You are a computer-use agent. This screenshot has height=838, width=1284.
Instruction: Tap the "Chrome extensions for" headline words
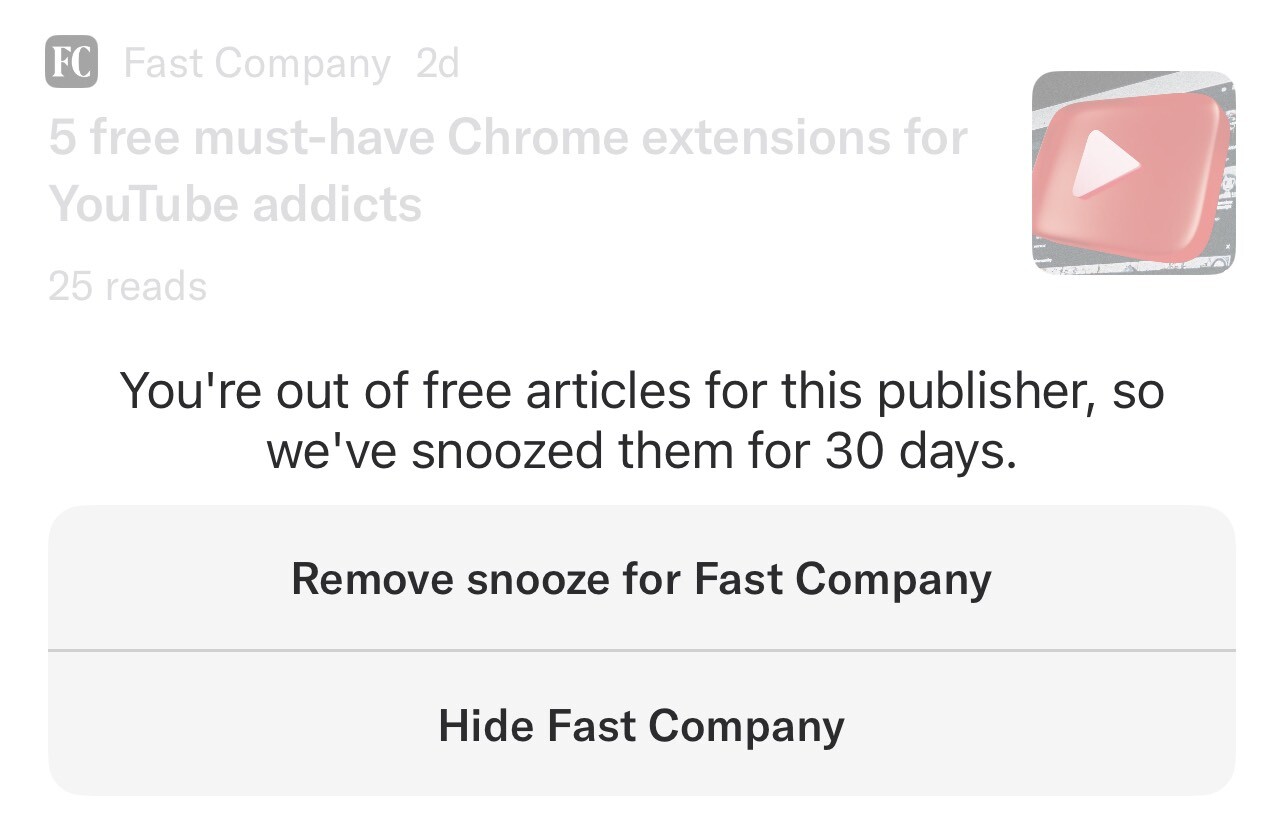(x=707, y=139)
